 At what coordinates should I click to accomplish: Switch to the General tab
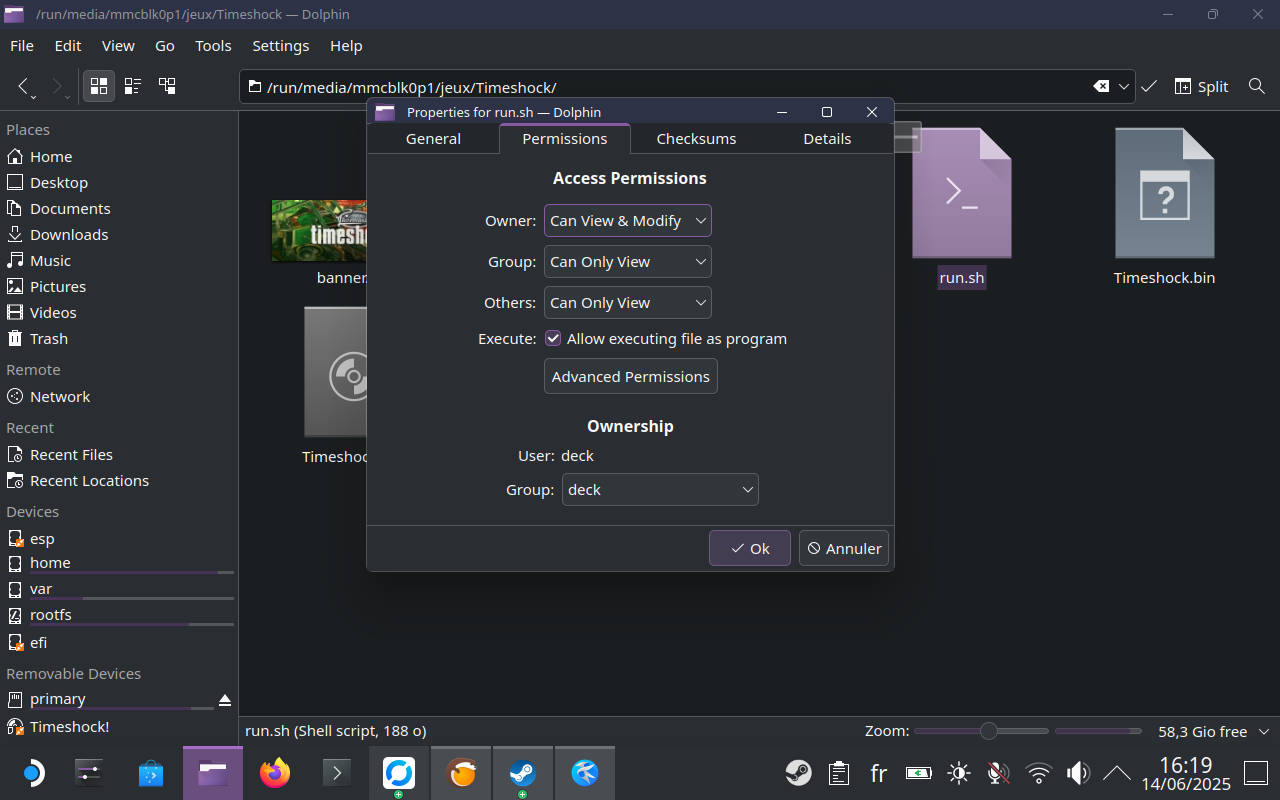pyautogui.click(x=433, y=139)
